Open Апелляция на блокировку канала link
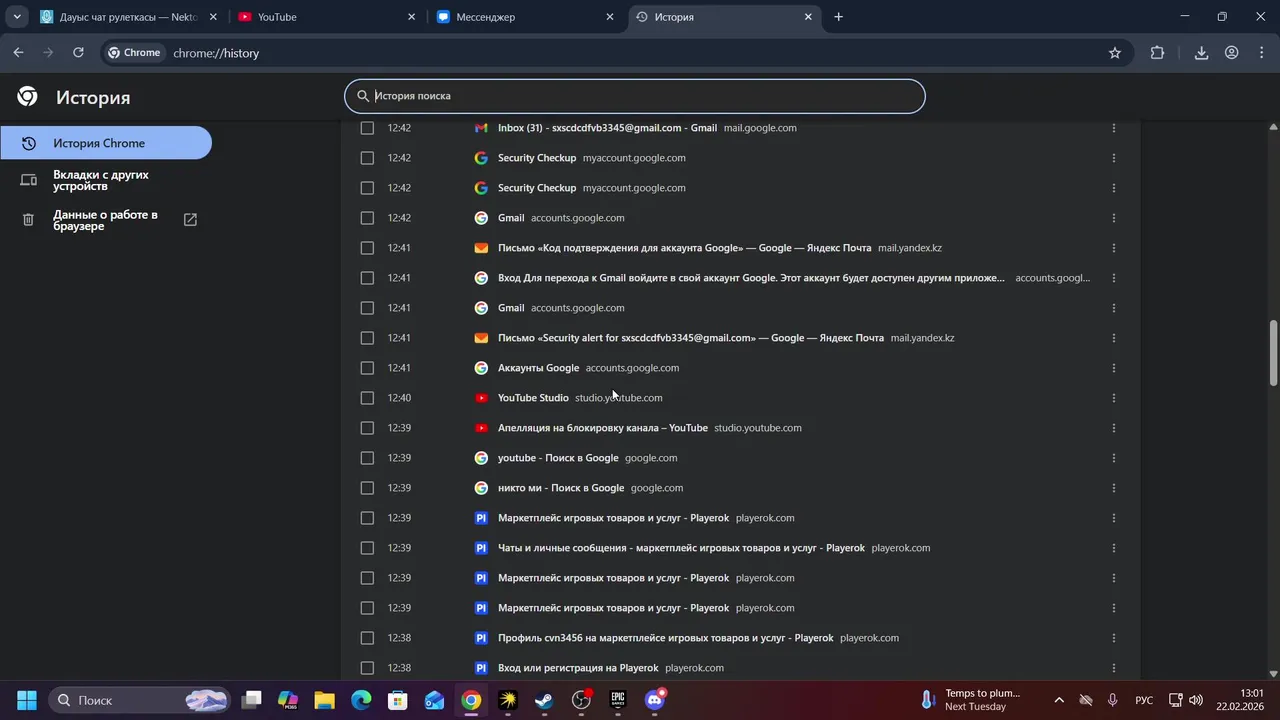The width and height of the screenshot is (1280, 720). coord(603,428)
